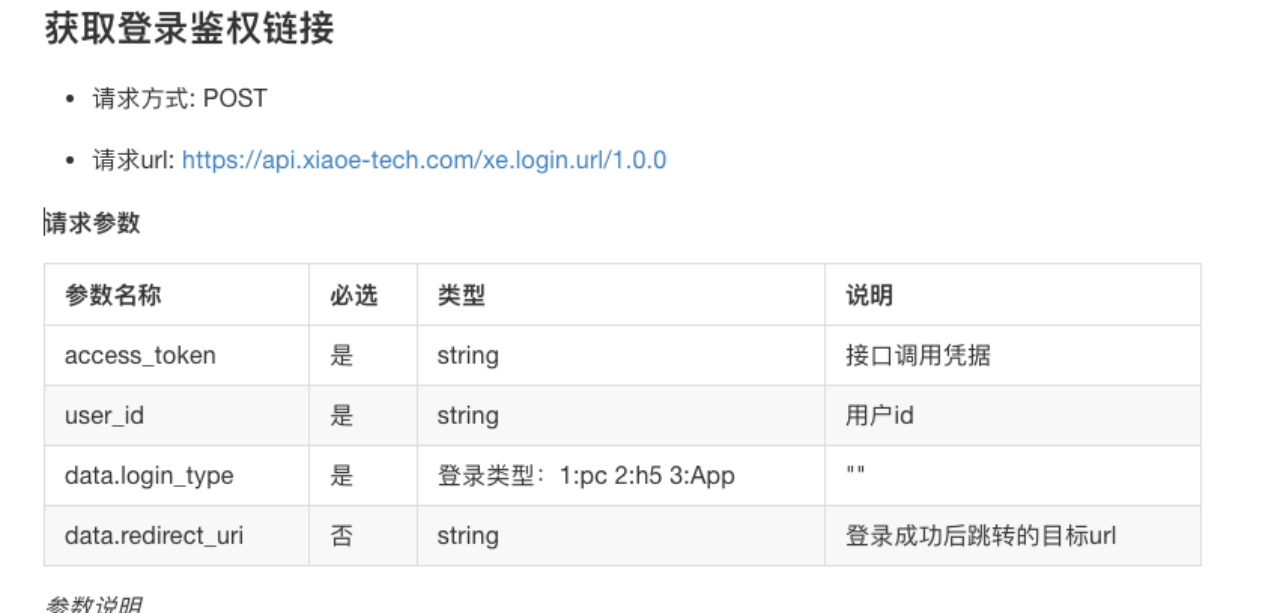Open the xe.login.url API link

424,160
